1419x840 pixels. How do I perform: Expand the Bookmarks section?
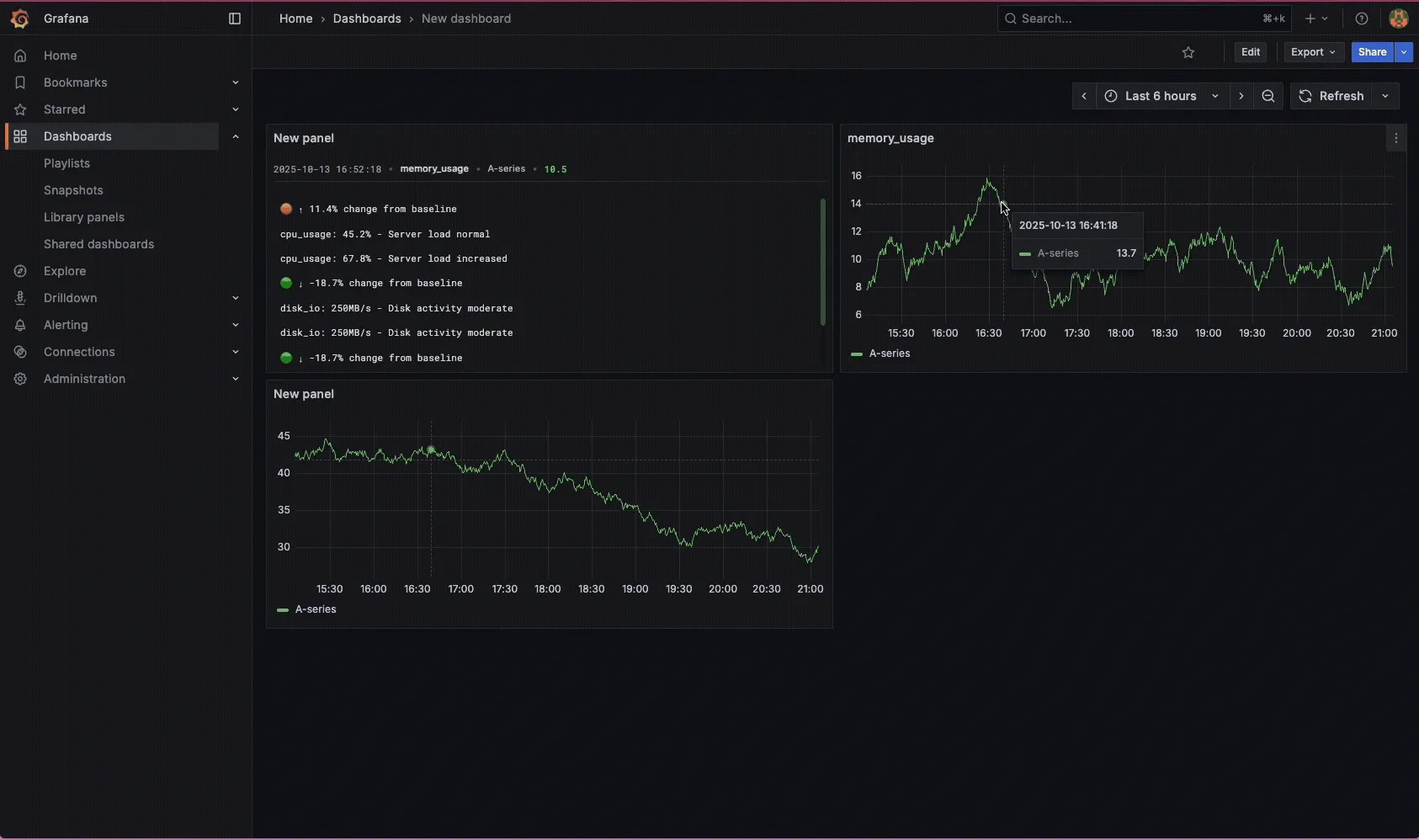(235, 82)
